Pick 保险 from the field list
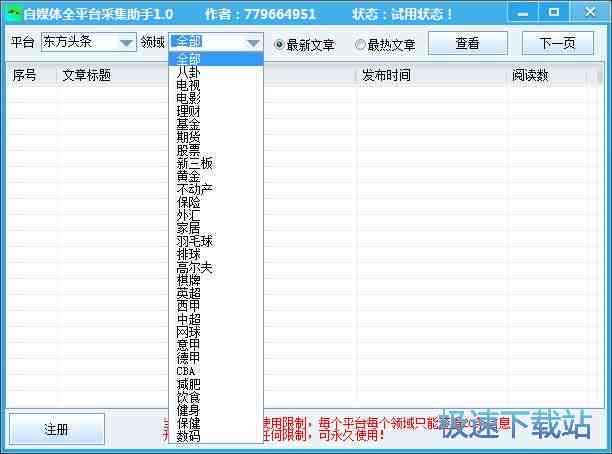Image resolution: width=612 pixels, height=454 pixels. pyautogui.click(x=216, y=202)
